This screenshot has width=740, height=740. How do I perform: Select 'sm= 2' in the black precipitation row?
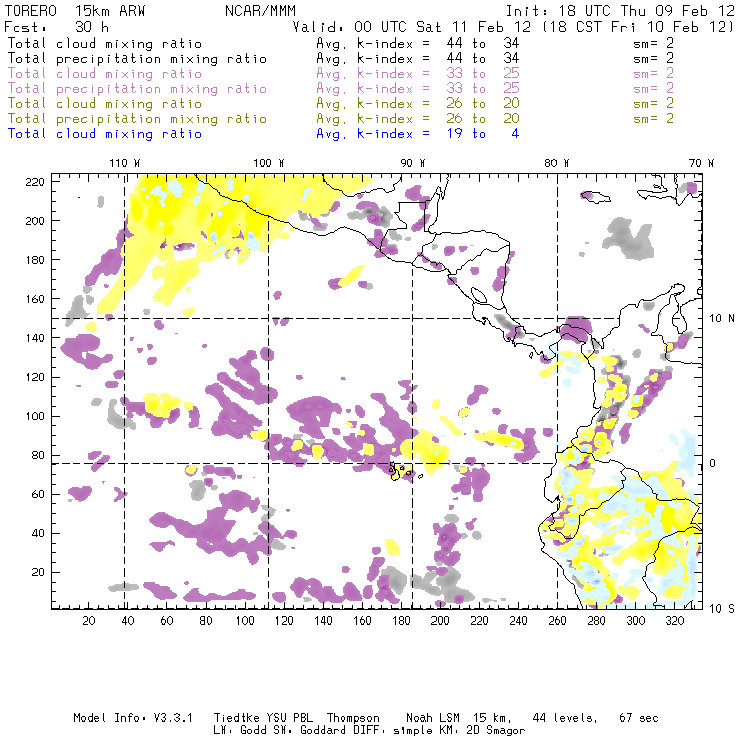[654, 59]
